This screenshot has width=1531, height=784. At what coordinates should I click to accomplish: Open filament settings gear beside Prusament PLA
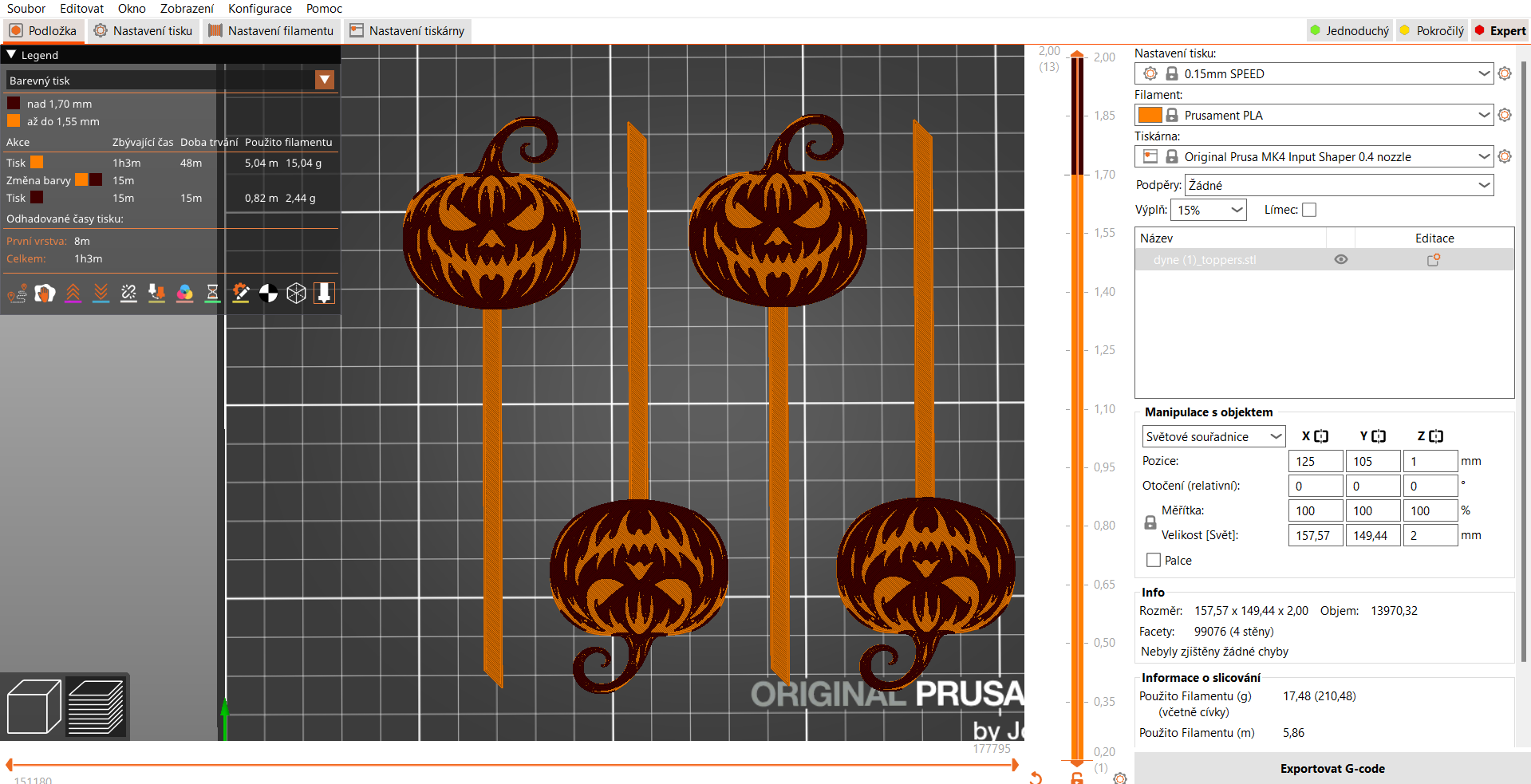point(1505,115)
